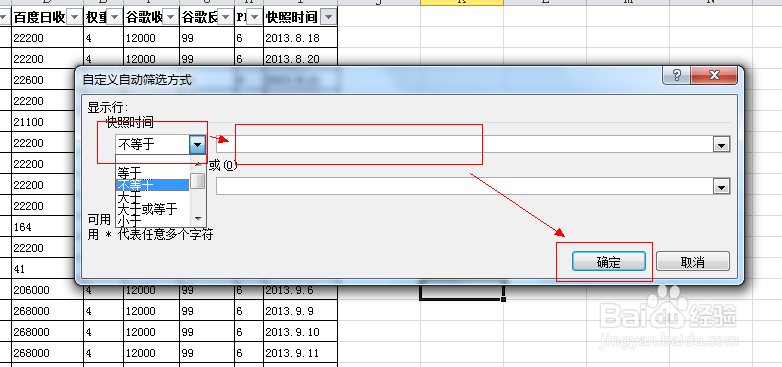Focus the second filter value input box
This screenshot has width=782, height=367.
[x=464, y=187]
